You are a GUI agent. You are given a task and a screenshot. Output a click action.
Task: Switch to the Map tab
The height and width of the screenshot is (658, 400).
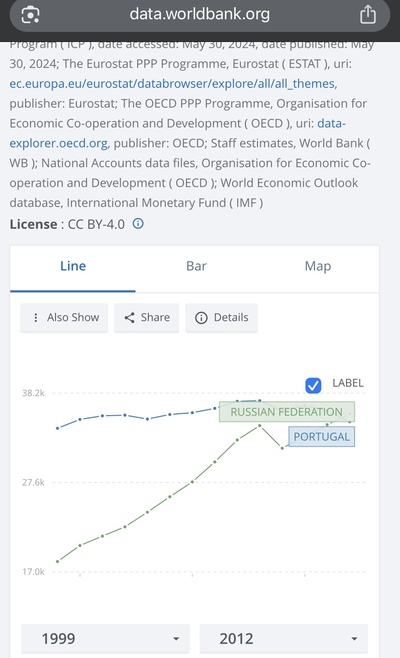[318, 266]
